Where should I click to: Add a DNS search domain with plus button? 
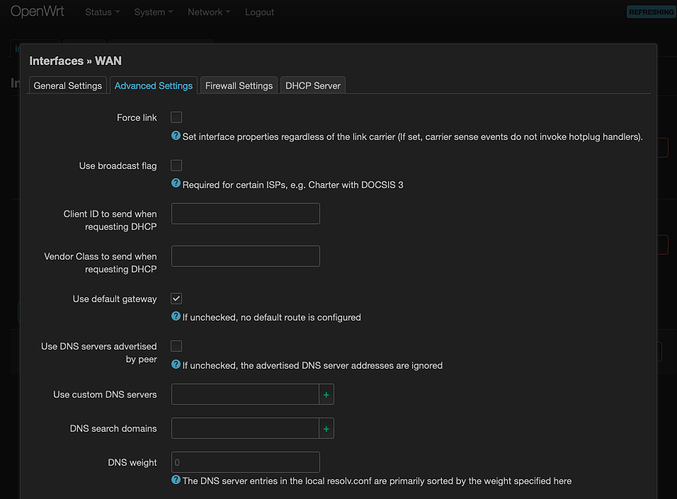tap(326, 429)
